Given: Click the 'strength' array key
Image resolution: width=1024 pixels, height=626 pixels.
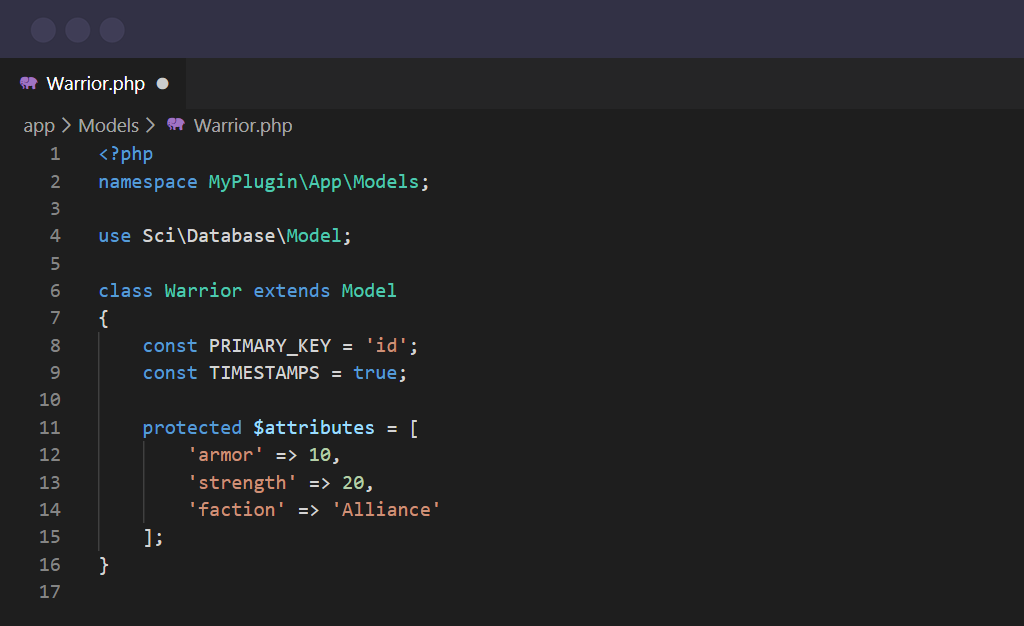Looking at the screenshot, I should 242,483.
